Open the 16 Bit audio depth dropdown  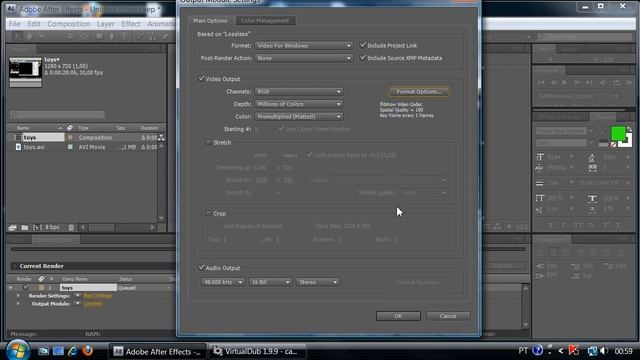coord(270,282)
